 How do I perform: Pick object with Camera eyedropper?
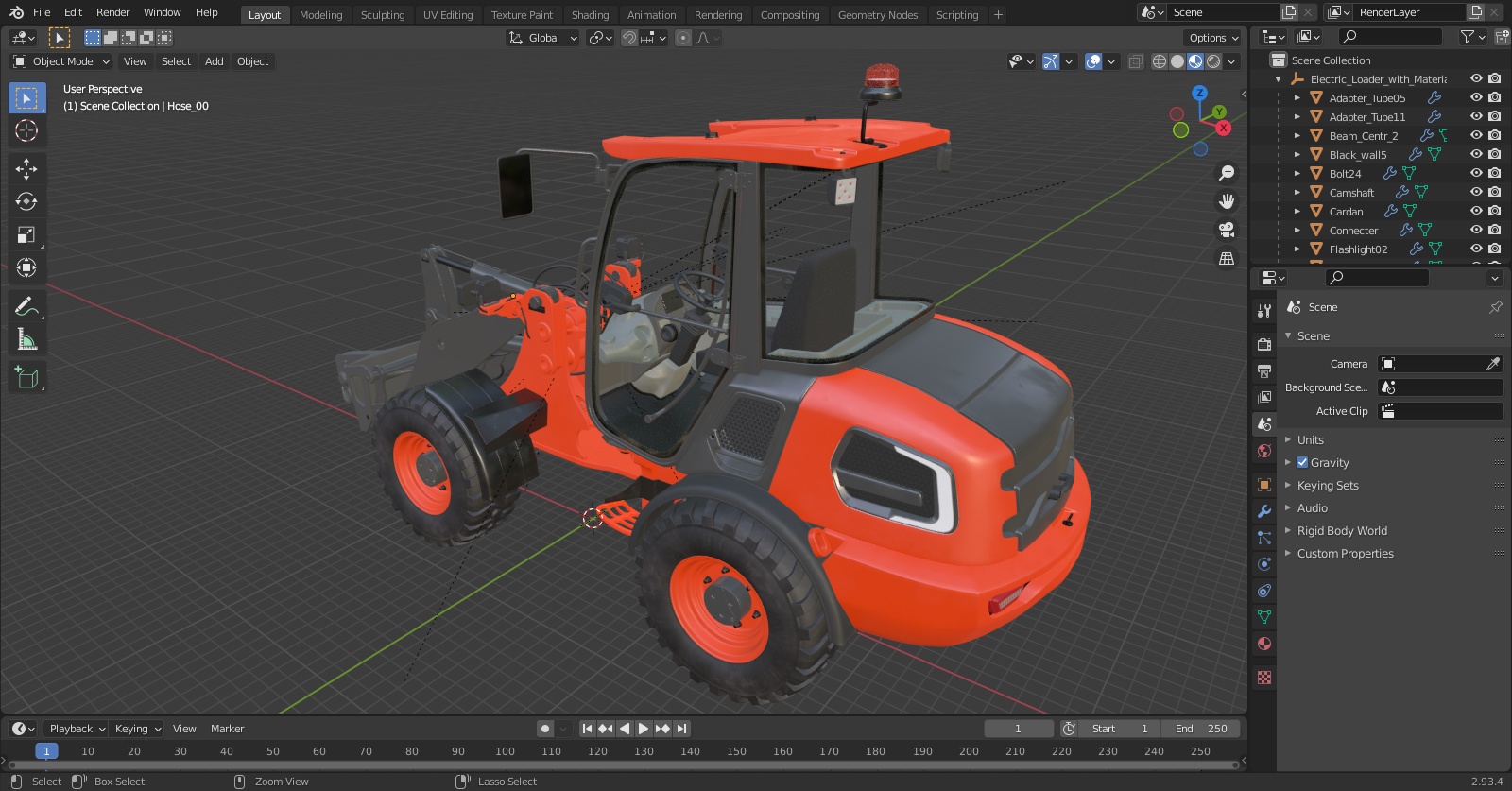tap(1493, 364)
